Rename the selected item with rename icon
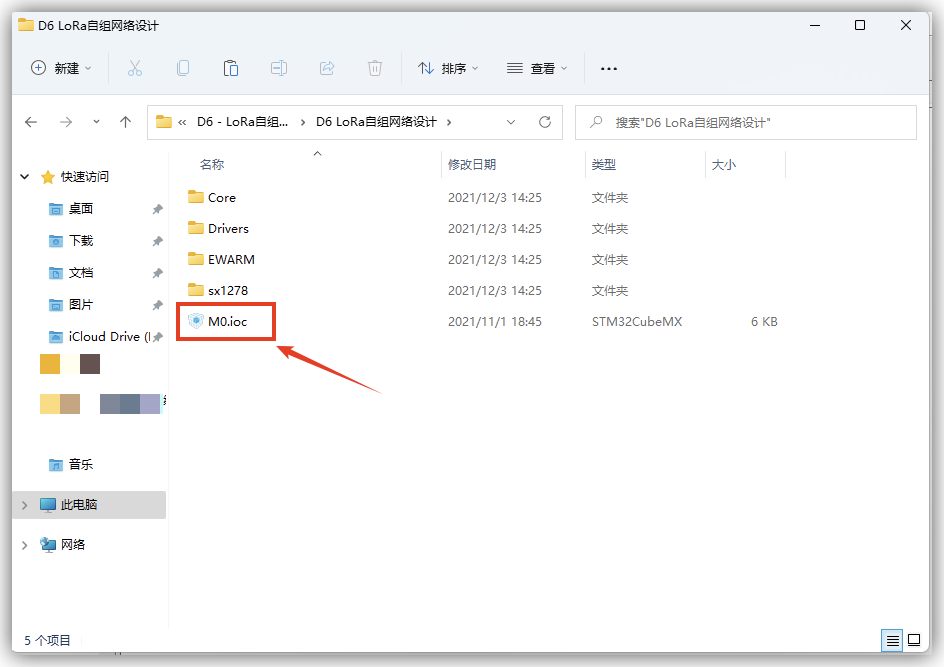Viewport: 944px width, 667px height. tap(279, 69)
